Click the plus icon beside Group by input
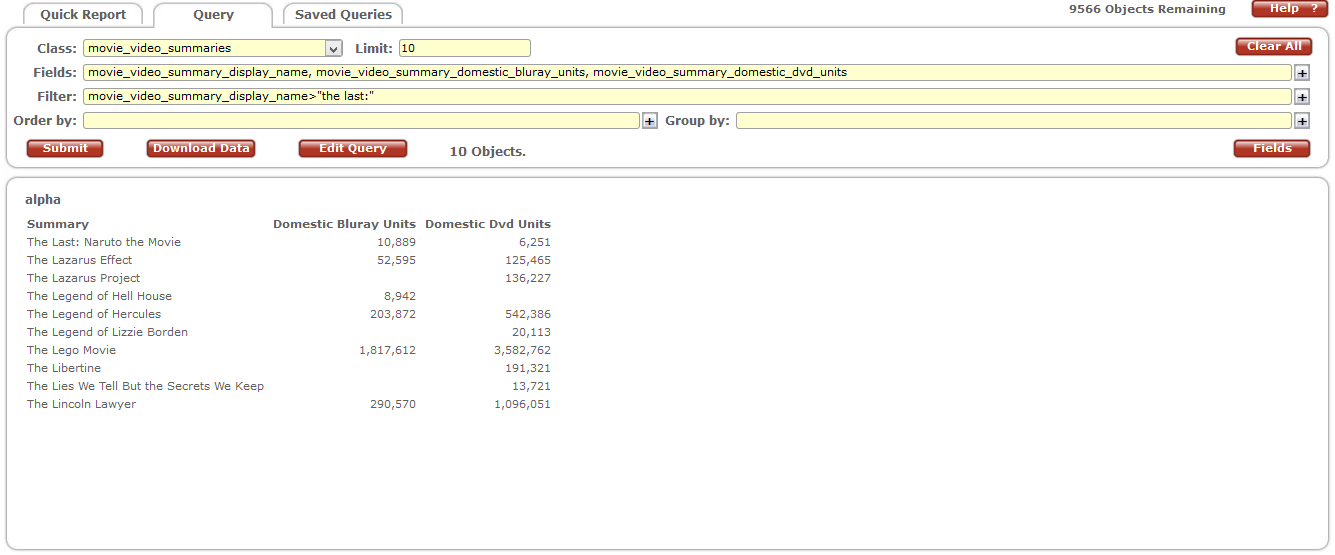The image size is (1335, 555). [1302, 121]
